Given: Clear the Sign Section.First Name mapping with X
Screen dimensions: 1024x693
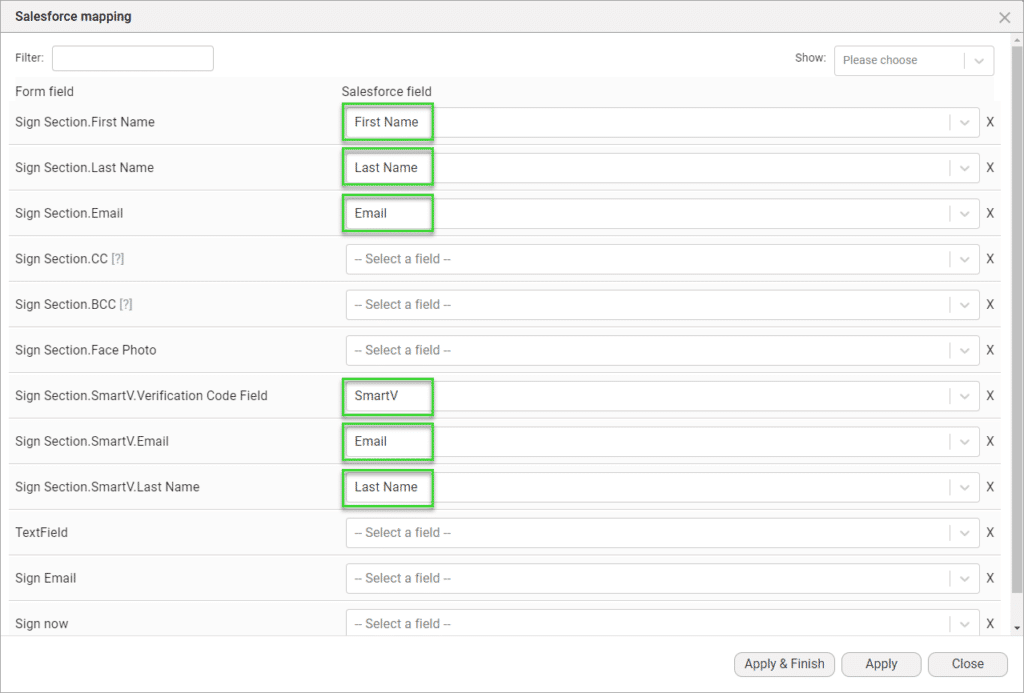Looking at the screenshot, I should coord(990,122).
